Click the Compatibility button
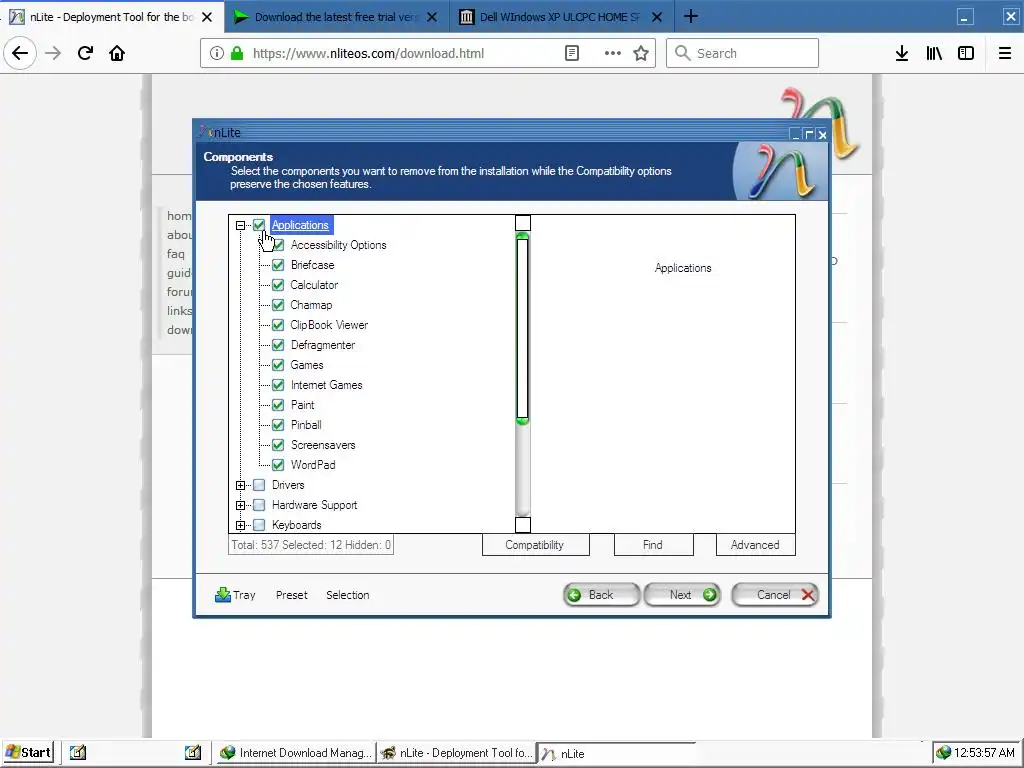 pos(535,545)
